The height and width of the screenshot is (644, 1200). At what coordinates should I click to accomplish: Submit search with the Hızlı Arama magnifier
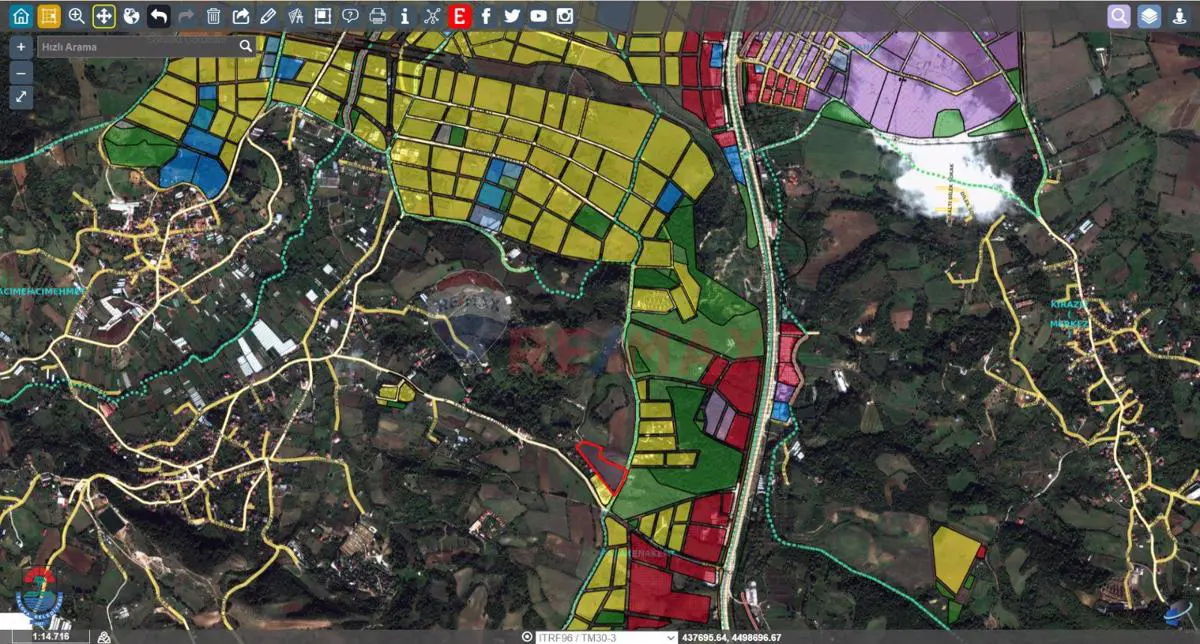246,46
